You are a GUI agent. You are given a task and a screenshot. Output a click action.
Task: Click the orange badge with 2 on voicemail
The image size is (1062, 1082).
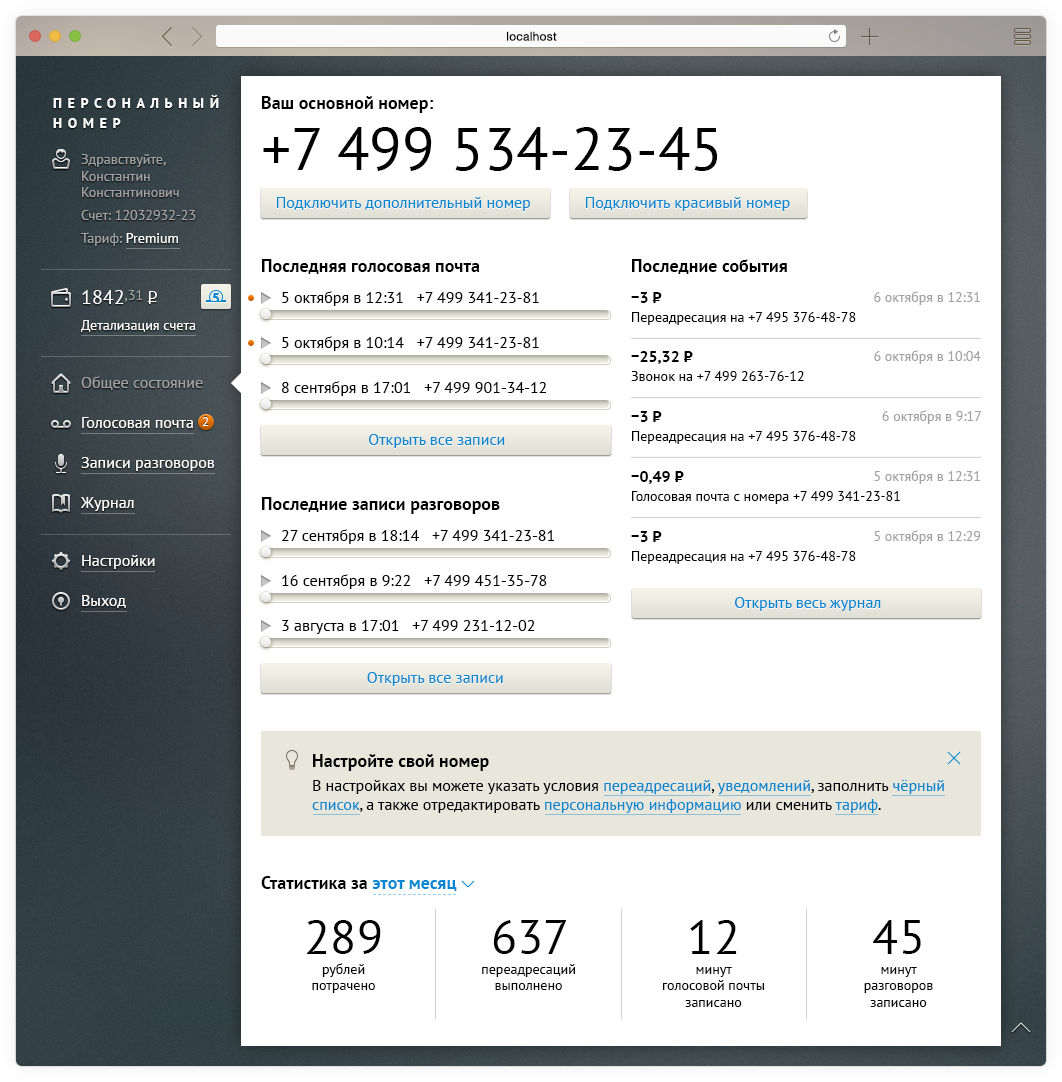click(x=206, y=422)
